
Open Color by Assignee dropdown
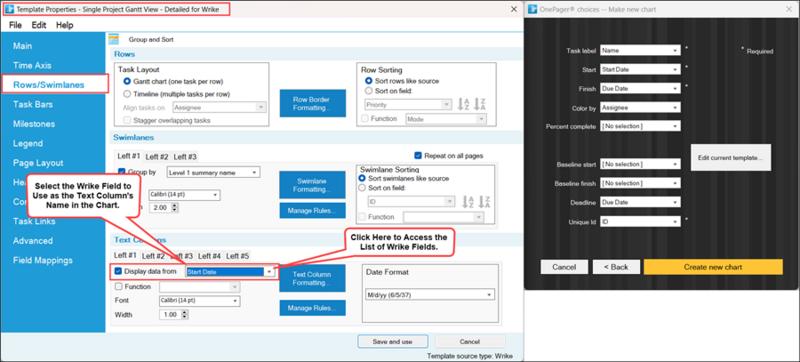(640, 108)
